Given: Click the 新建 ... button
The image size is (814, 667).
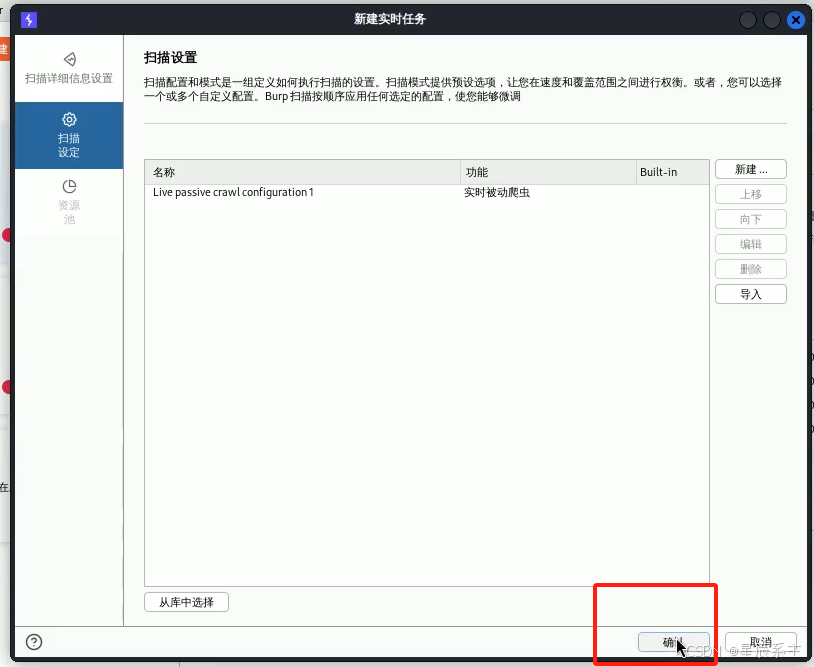Looking at the screenshot, I should coord(751,169).
